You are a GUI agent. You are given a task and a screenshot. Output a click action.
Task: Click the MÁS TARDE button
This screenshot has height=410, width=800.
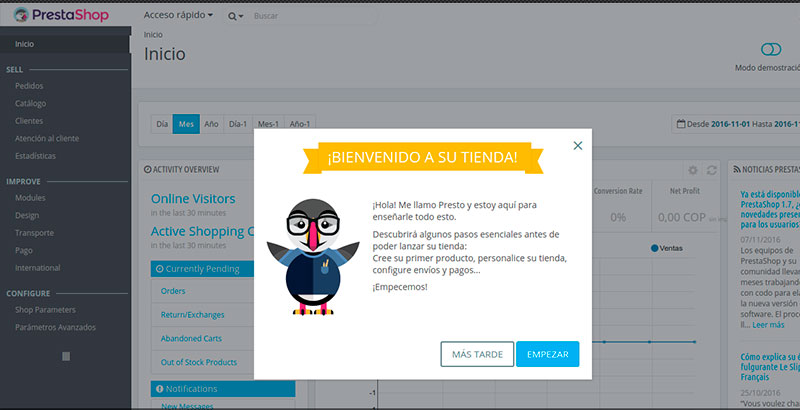[x=478, y=354]
